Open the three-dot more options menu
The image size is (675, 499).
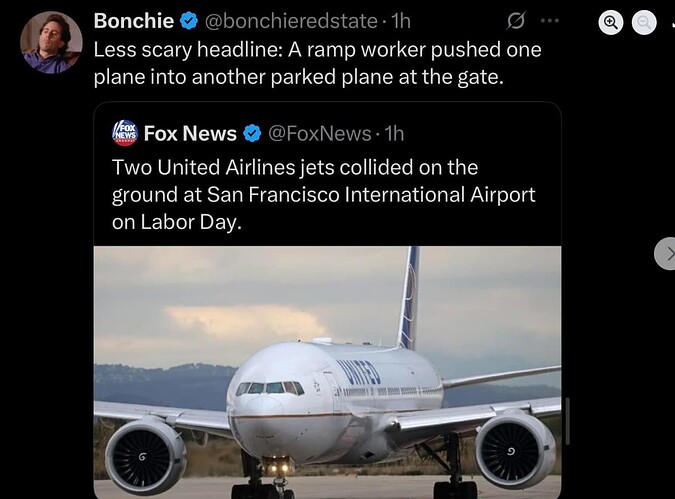pos(550,20)
